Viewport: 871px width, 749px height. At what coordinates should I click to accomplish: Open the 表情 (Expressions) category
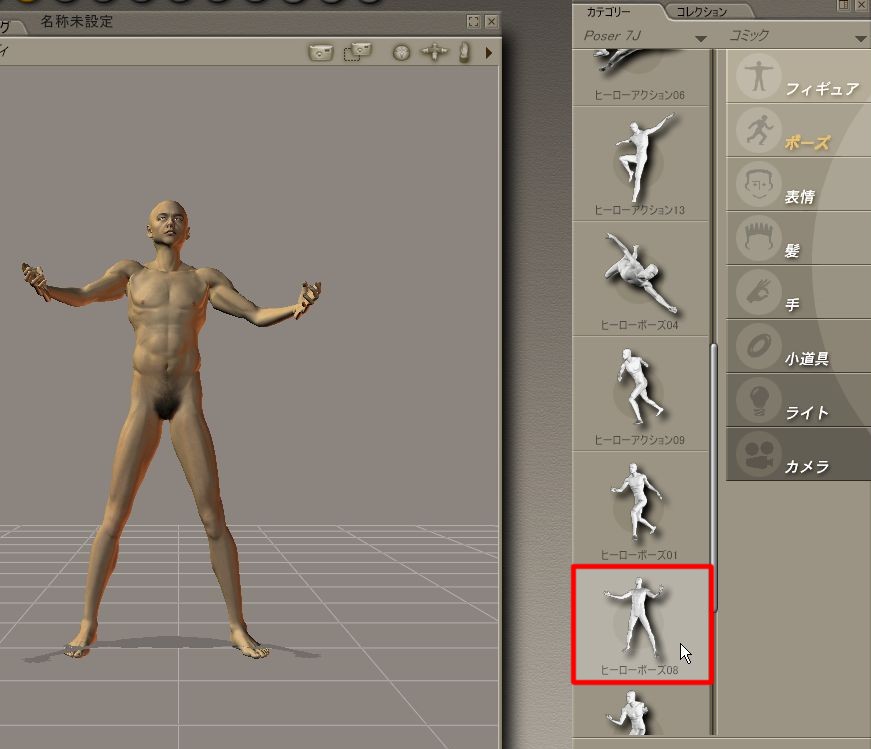pyautogui.click(x=798, y=185)
